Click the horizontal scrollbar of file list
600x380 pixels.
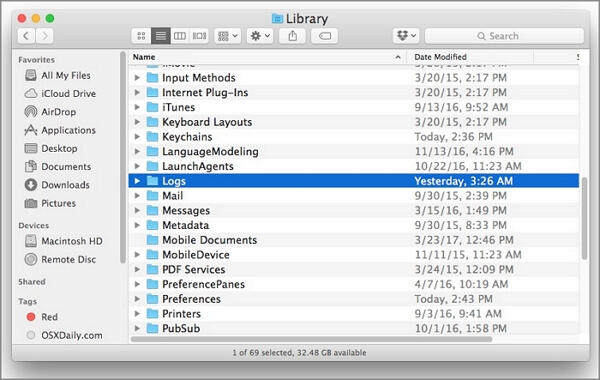311,339
